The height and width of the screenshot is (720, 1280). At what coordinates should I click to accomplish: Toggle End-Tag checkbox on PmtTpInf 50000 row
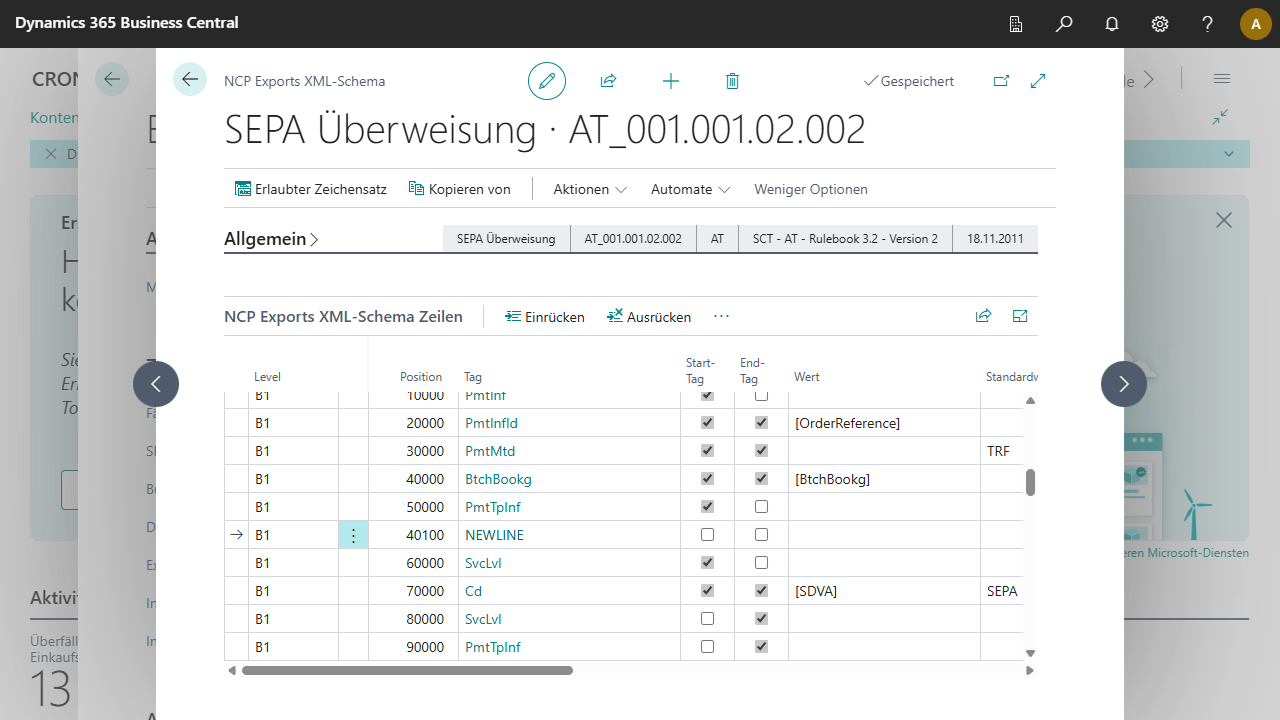click(762, 507)
